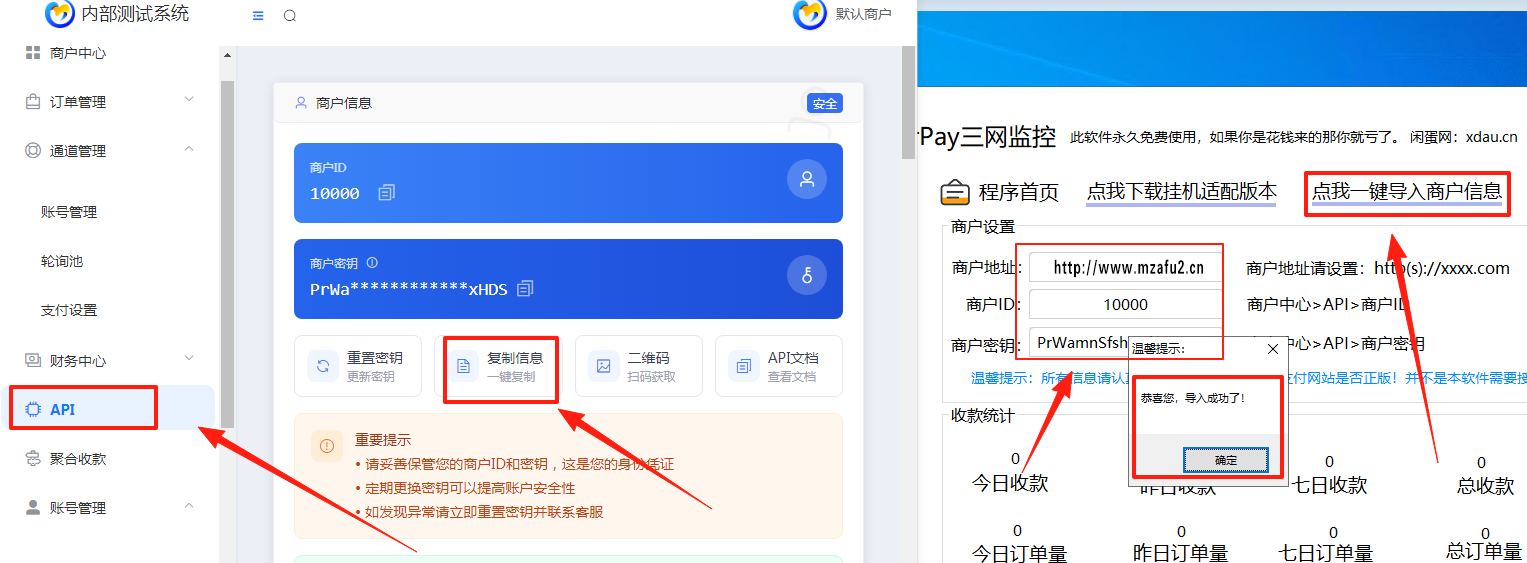
Task: Click the 订单管理 bag icon in sidebar
Action: [33, 101]
